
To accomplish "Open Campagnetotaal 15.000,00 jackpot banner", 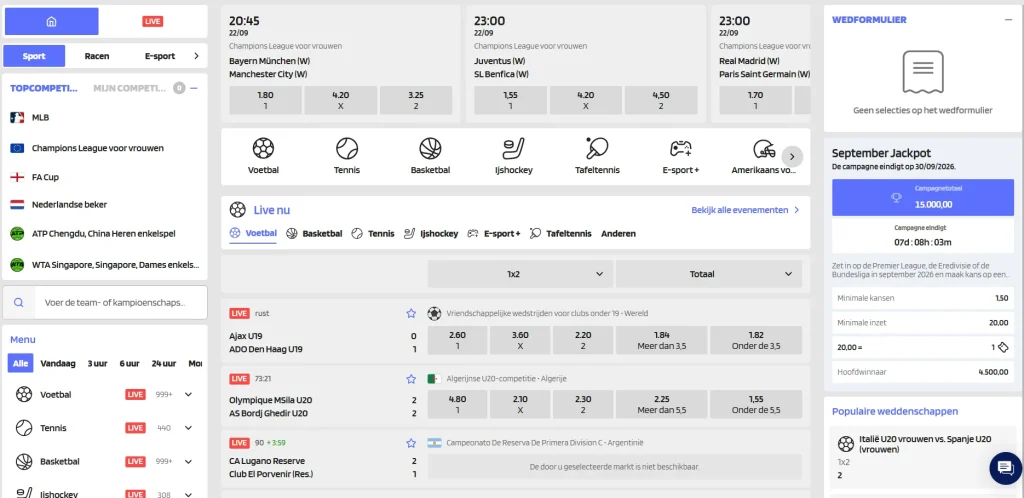I will coord(923,198).
